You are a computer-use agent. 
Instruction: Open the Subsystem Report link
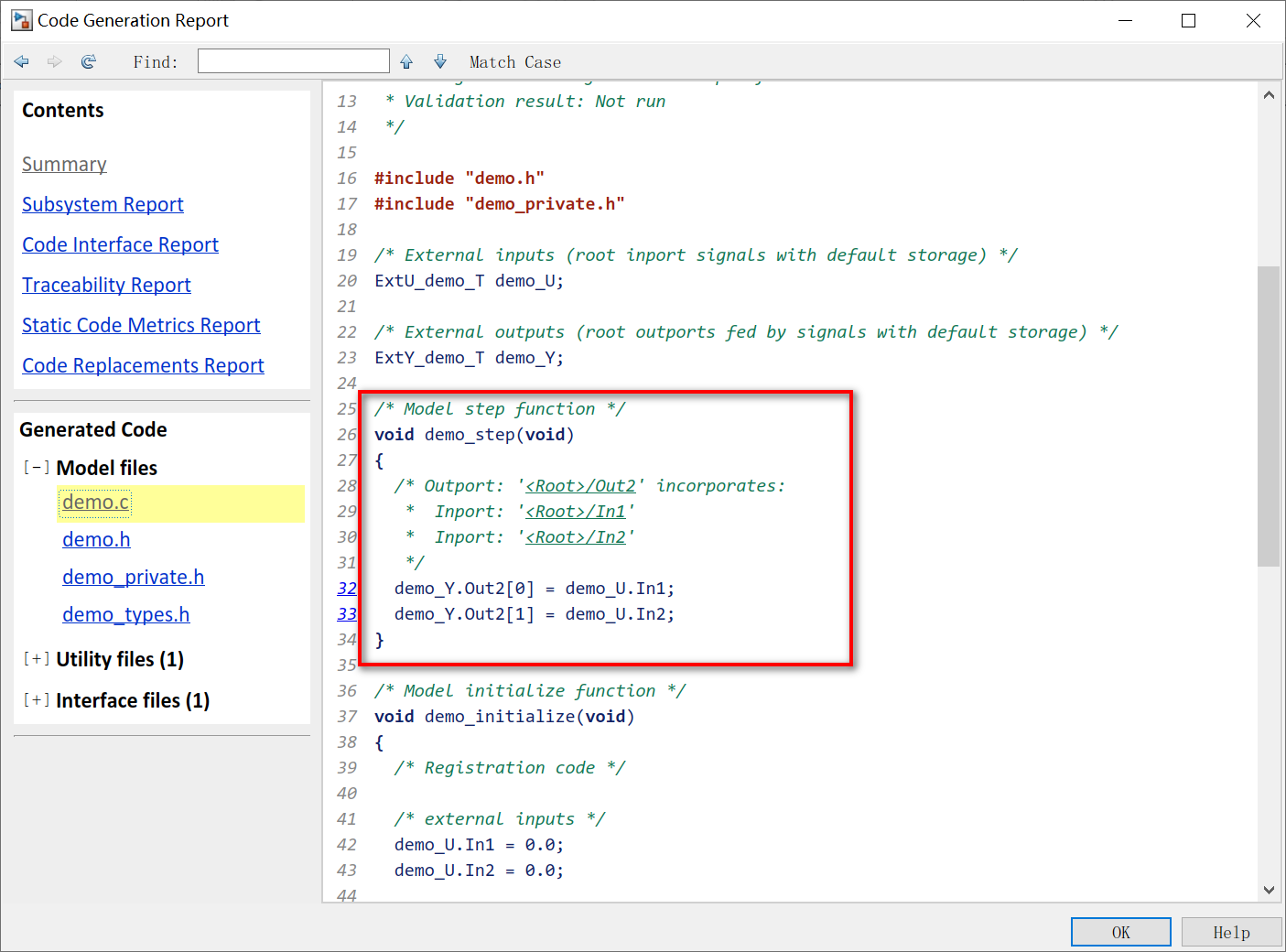click(x=103, y=205)
